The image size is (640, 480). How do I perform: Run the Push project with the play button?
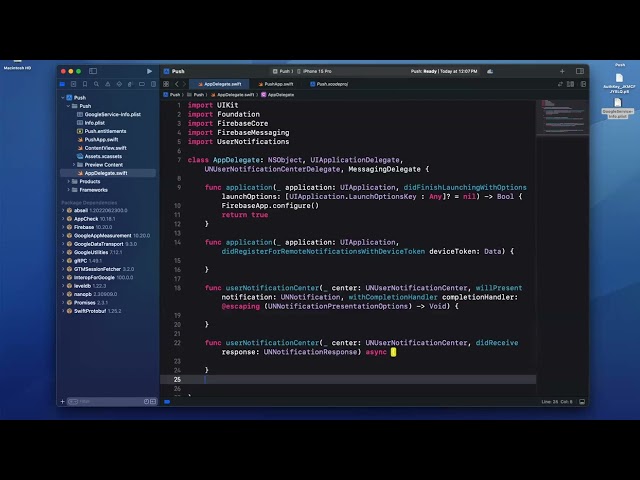[x=149, y=71]
